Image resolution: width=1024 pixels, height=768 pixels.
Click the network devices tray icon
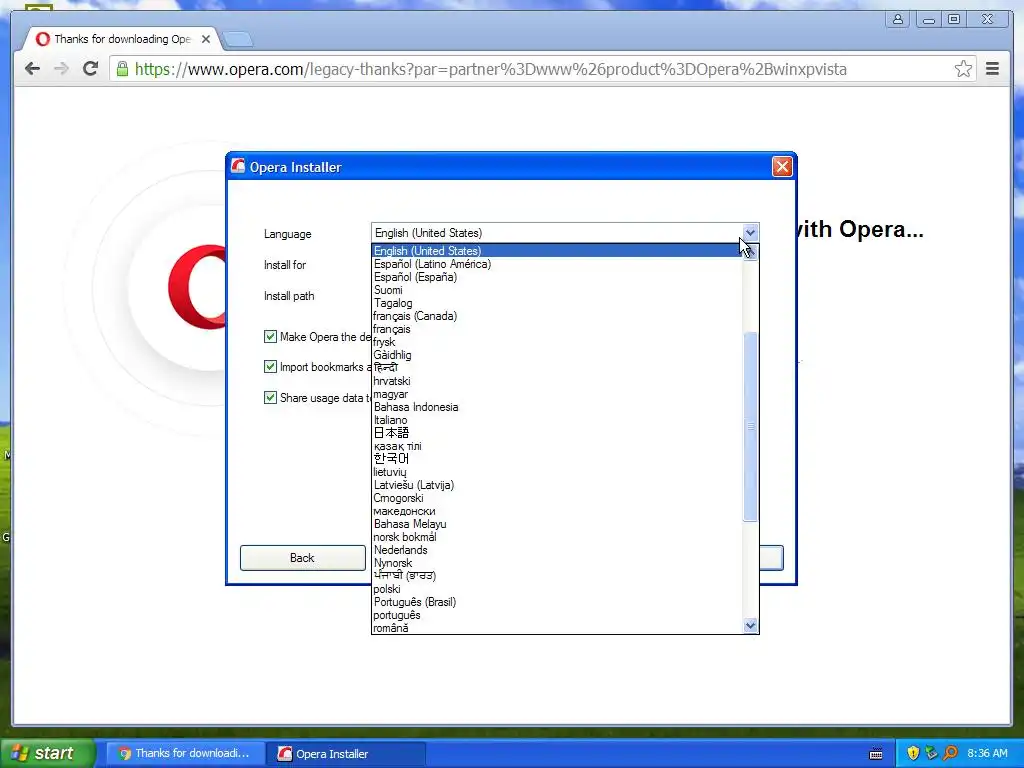point(931,753)
